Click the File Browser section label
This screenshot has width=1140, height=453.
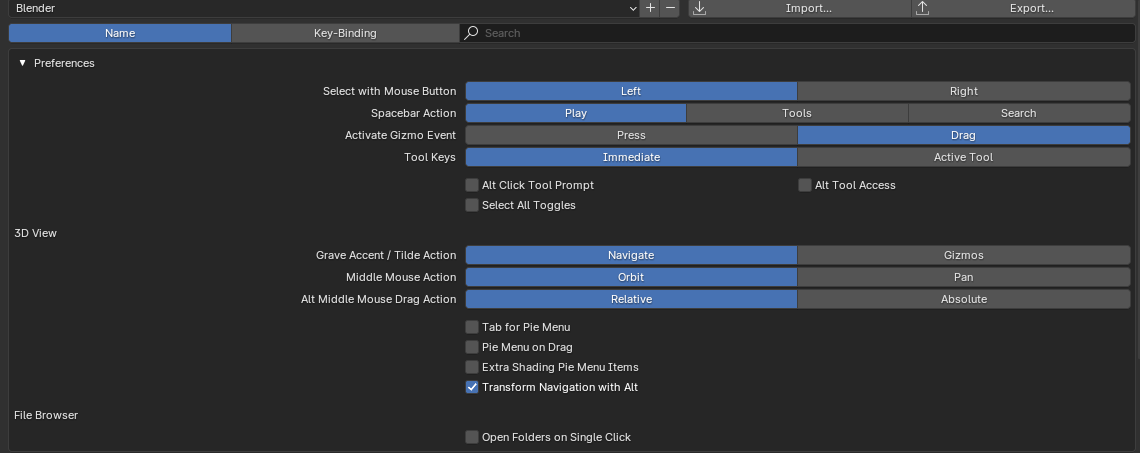[46, 414]
